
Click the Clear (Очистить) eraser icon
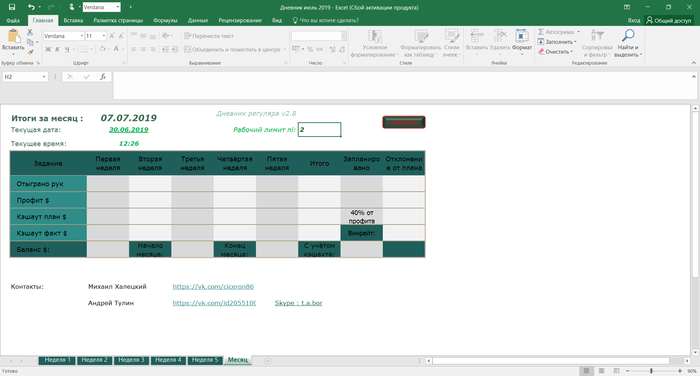[541, 51]
